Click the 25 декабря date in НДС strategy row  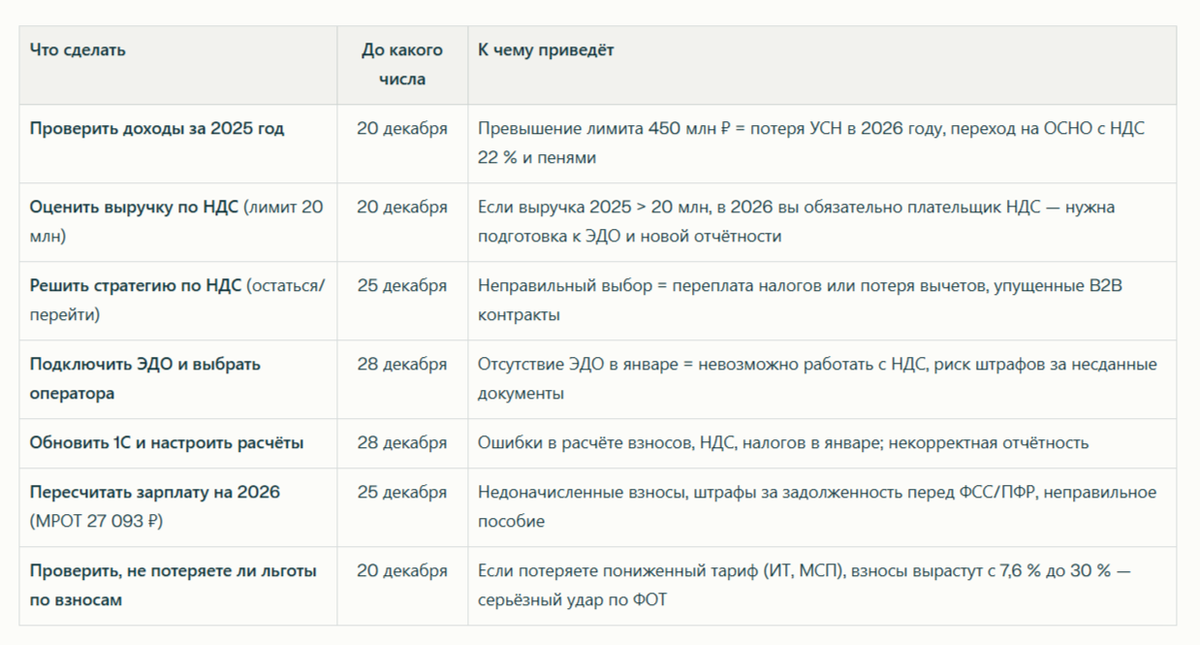point(402,286)
